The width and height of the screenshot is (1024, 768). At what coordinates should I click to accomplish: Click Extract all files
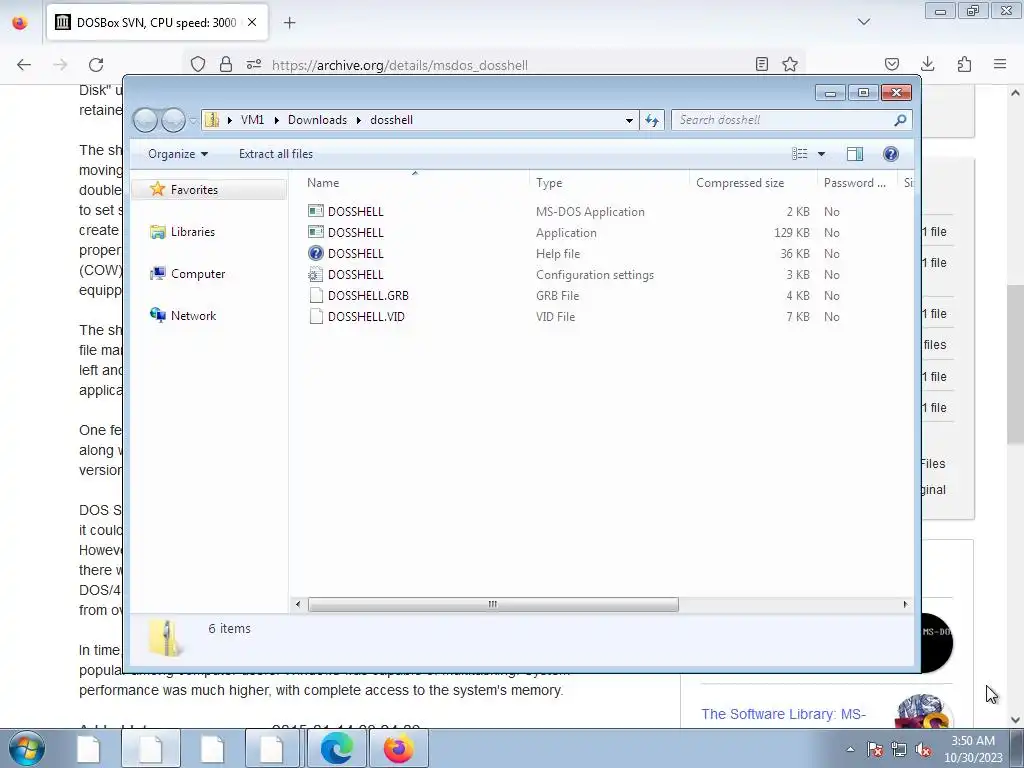pyautogui.click(x=276, y=154)
